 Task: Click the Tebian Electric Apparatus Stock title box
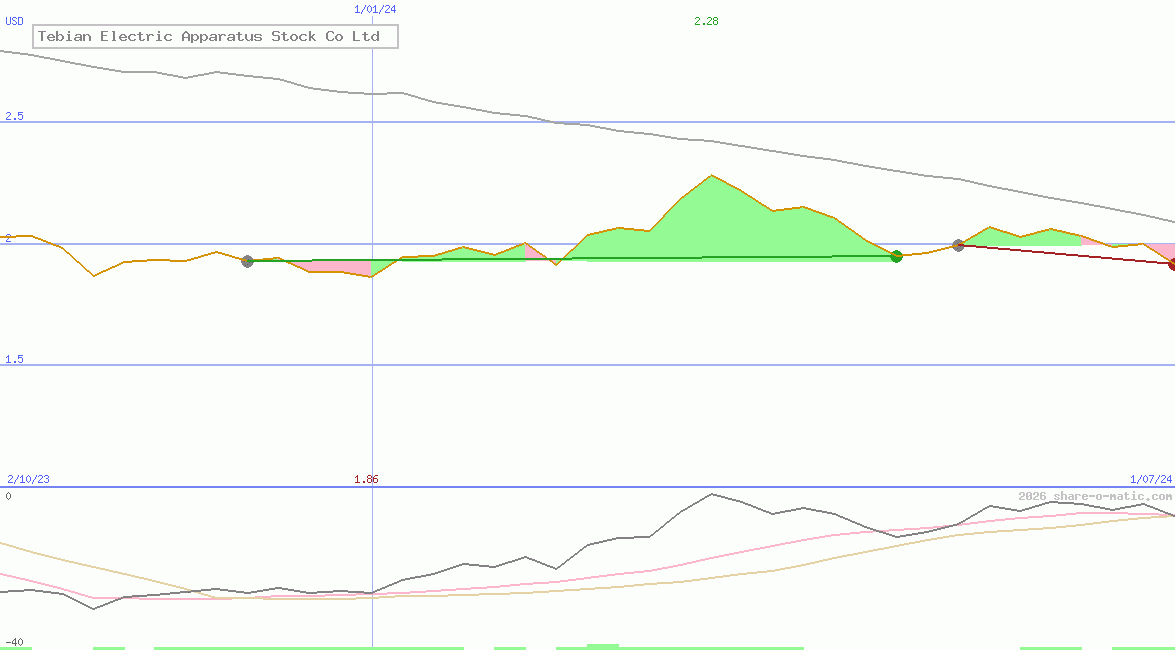[215, 36]
